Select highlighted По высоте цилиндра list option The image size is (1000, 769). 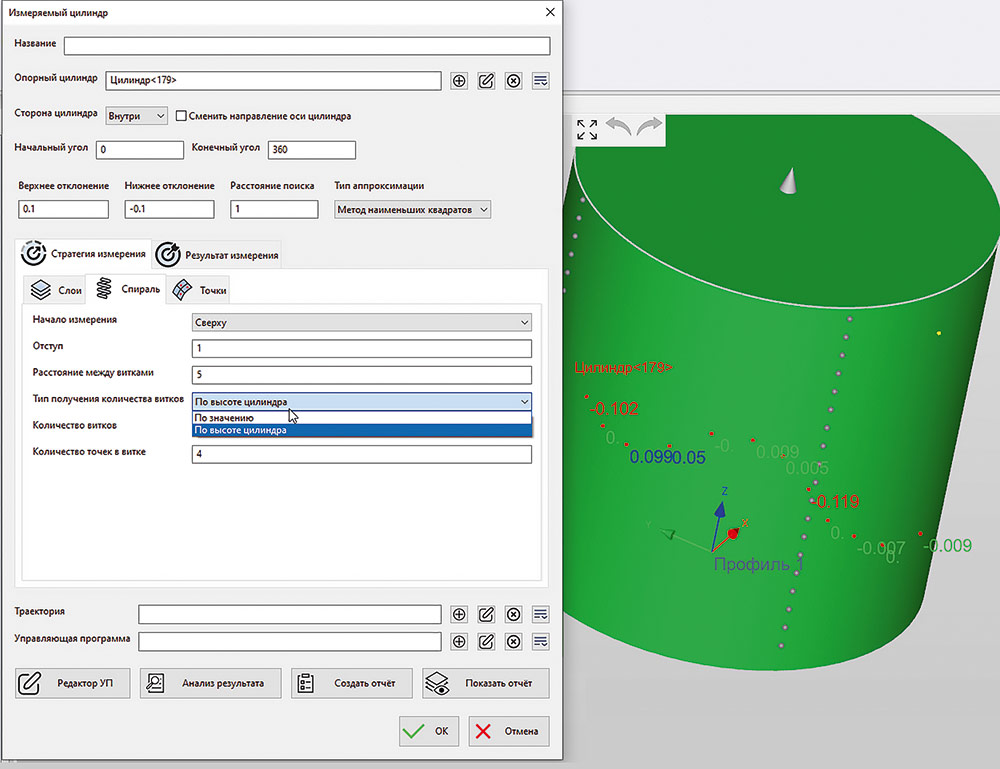pos(362,430)
